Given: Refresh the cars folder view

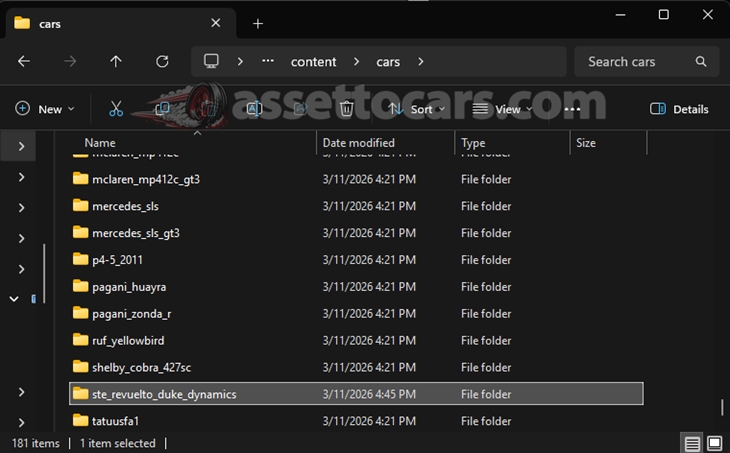Looking at the screenshot, I should (x=162, y=61).
